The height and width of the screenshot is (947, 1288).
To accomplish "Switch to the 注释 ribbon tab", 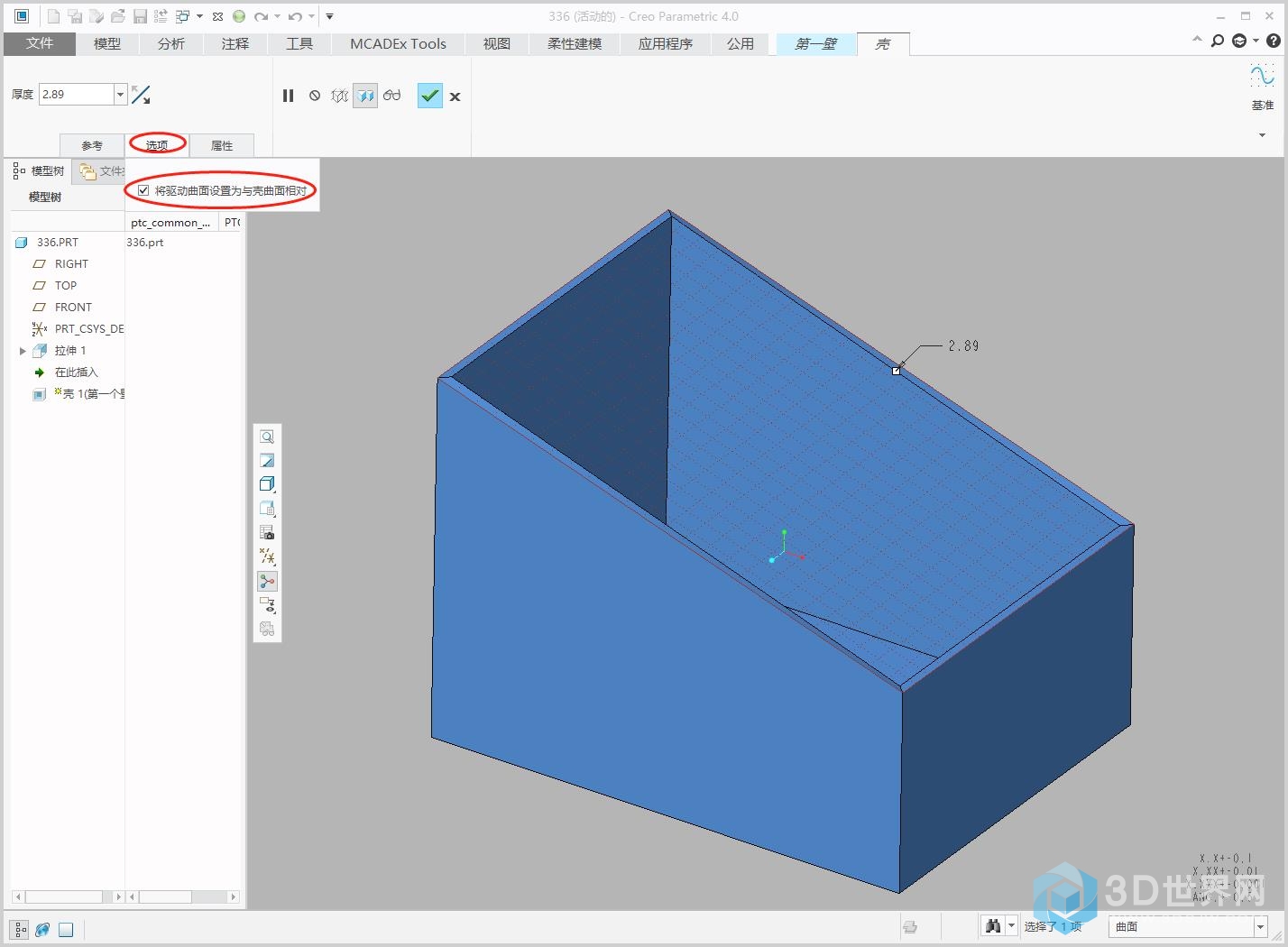I will pyautogui.click(x=235, y=43).
